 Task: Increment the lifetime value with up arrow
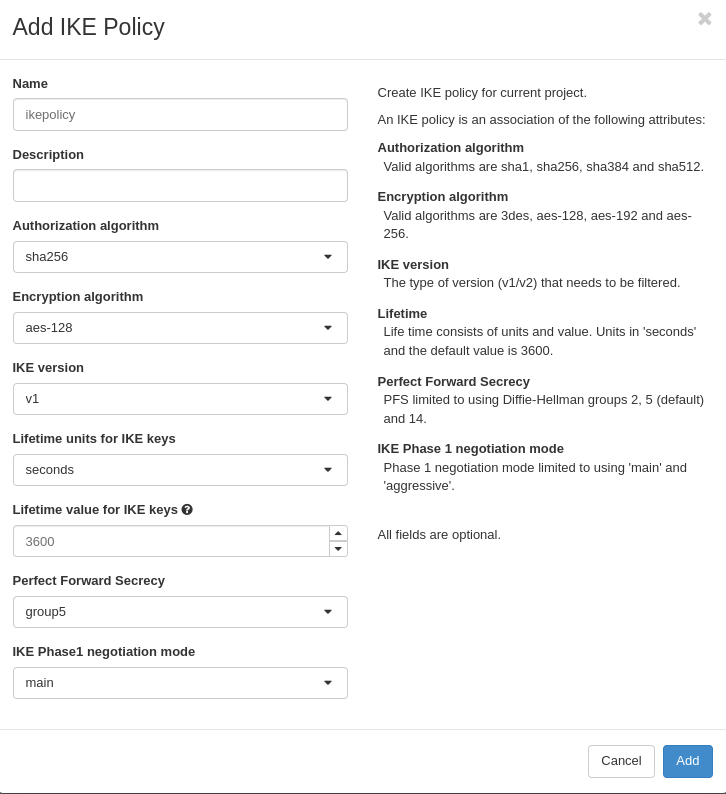[338, 534]
